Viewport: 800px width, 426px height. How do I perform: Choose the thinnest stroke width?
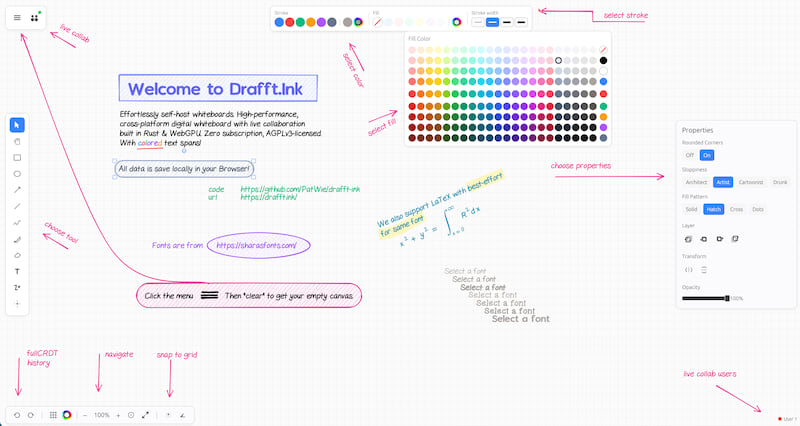pyautogui.click(x=478, y=22)
